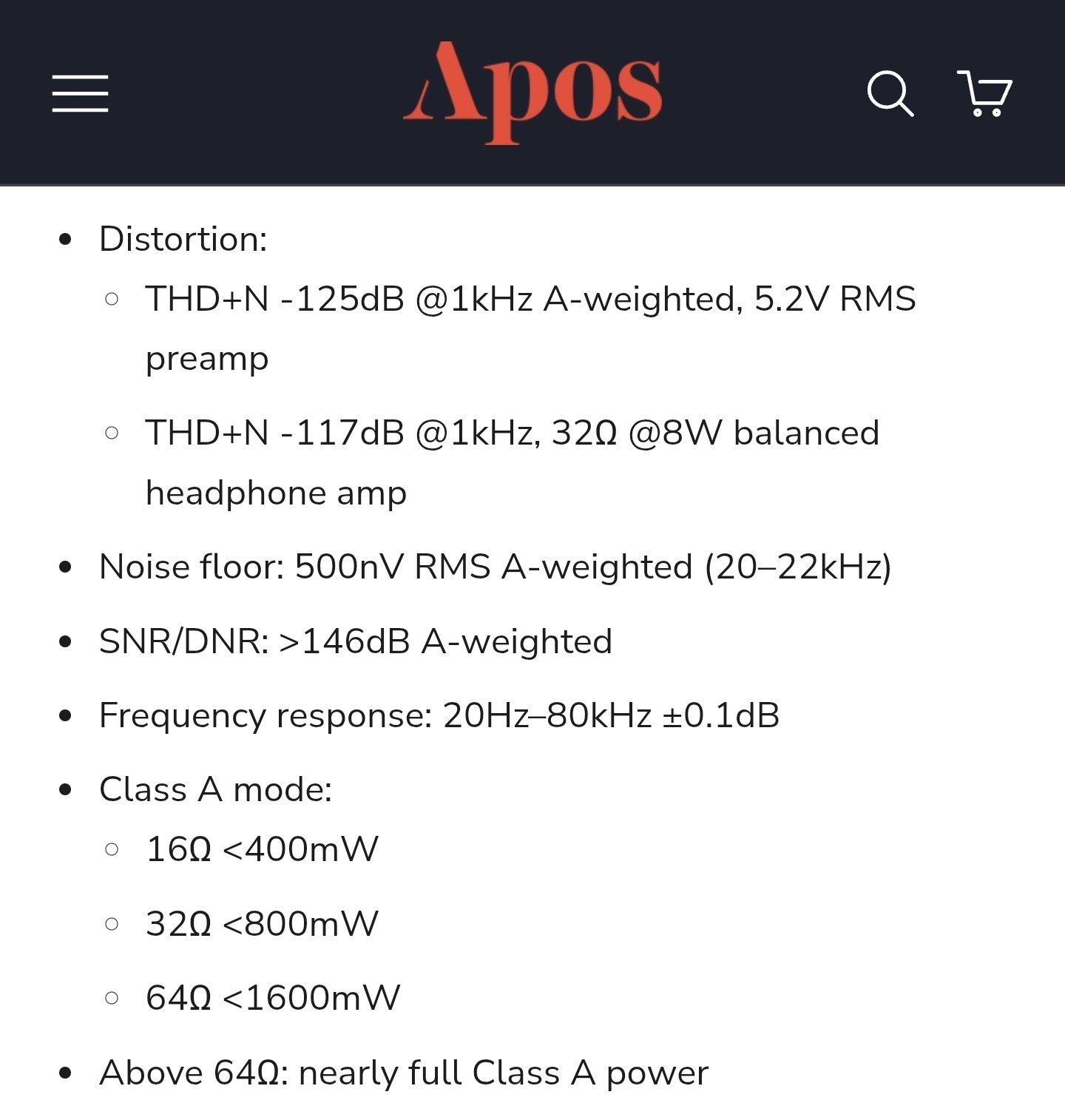View the shopping cart

pyautogui.click(x=984, y=94)
